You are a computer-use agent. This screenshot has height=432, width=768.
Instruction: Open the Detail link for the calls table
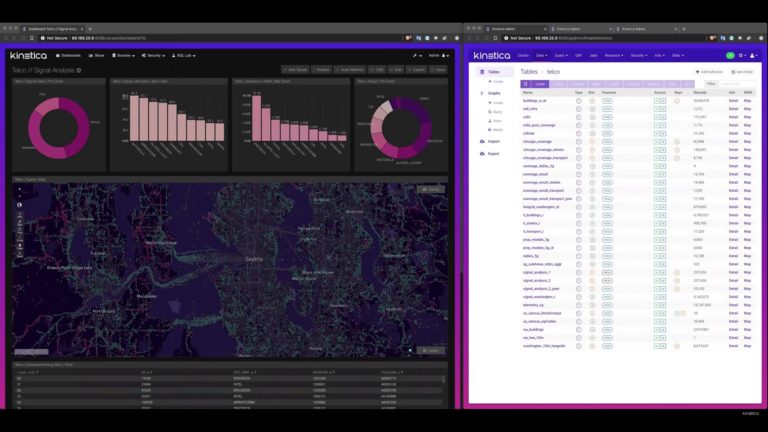tap(732, 117)
